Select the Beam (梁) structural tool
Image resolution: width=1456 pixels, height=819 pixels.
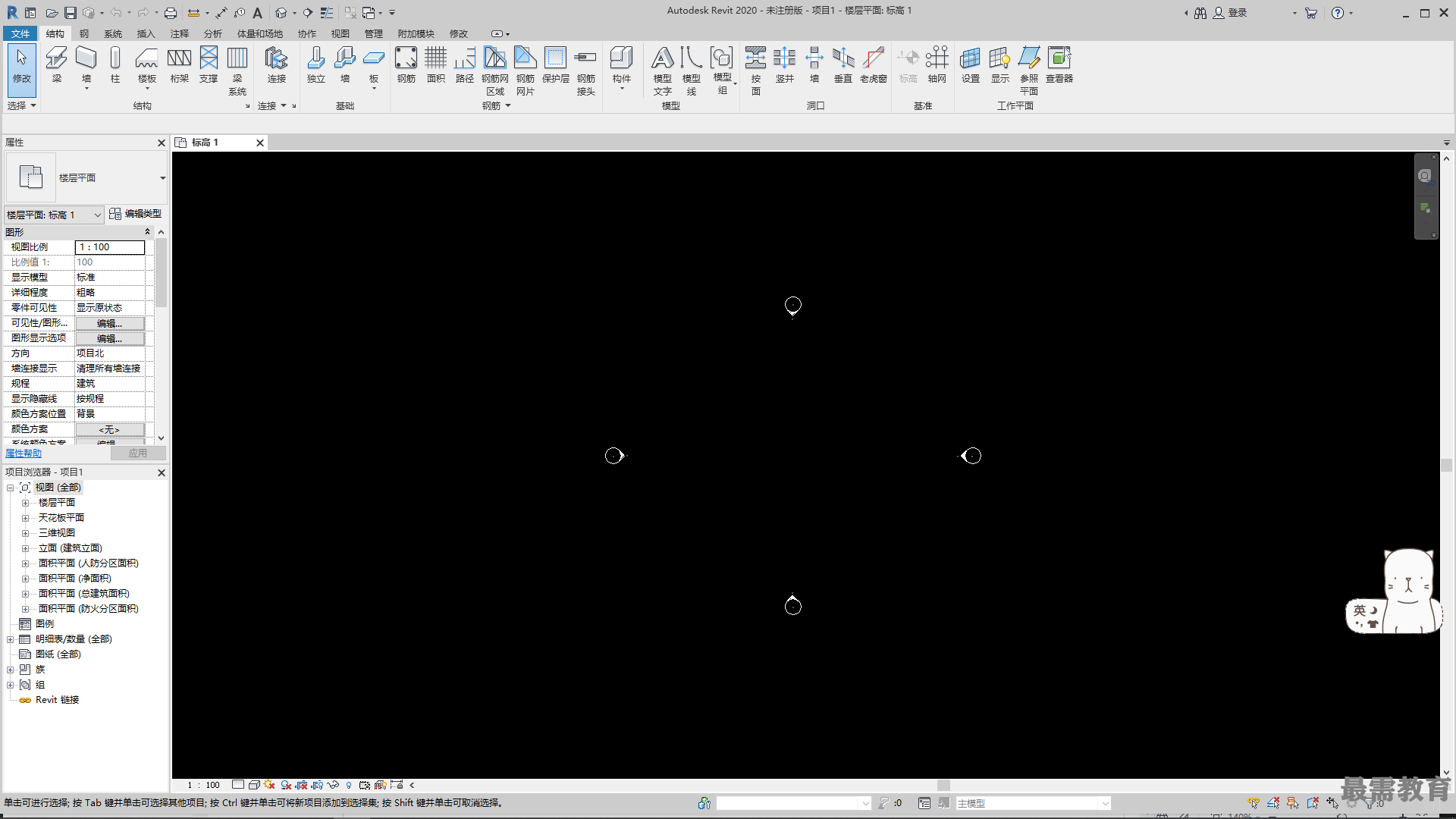(56, 64)
